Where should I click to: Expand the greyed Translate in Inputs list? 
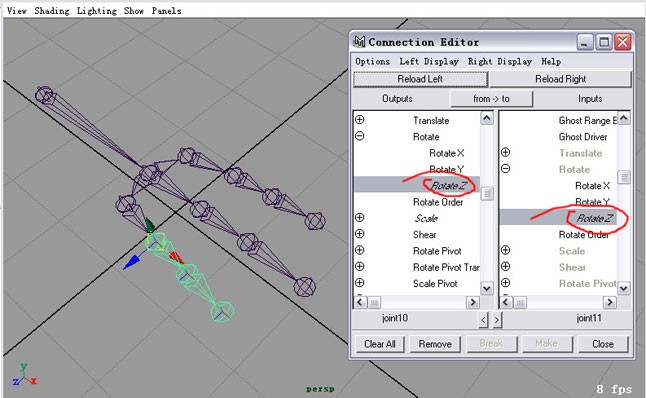pos(506,152)
